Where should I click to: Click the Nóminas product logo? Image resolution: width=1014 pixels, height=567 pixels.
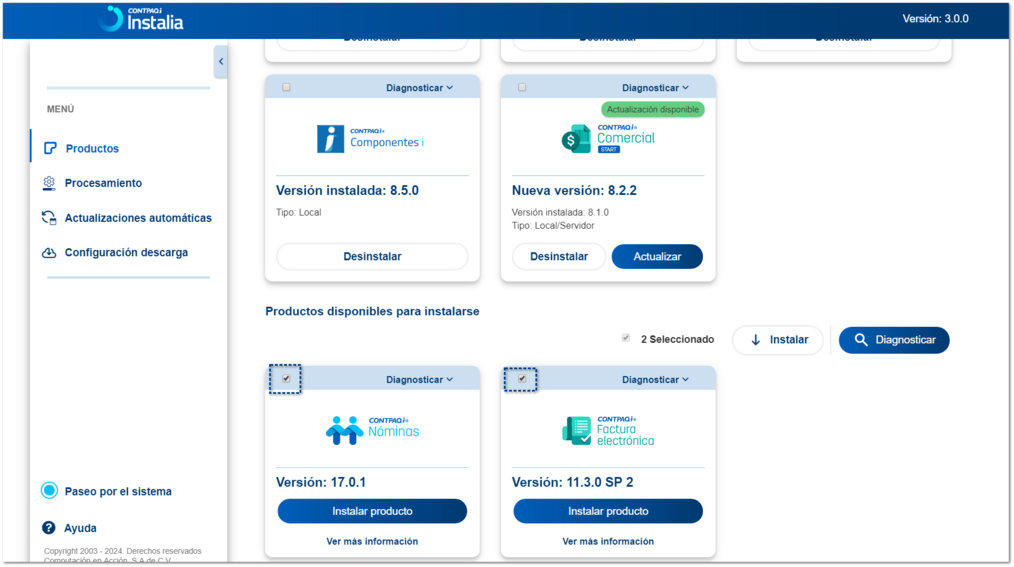[x=372, y=430]
